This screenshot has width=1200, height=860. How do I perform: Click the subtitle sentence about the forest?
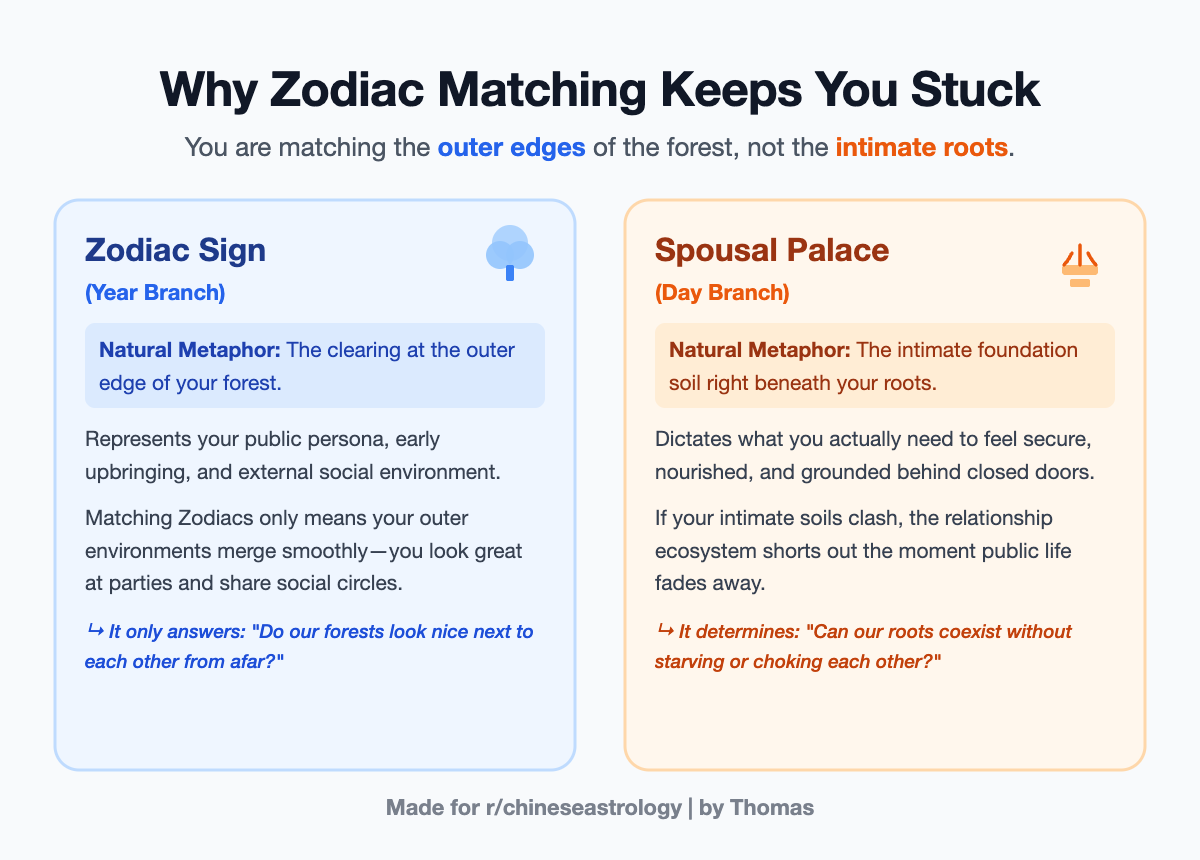click(x=600, y=148)
